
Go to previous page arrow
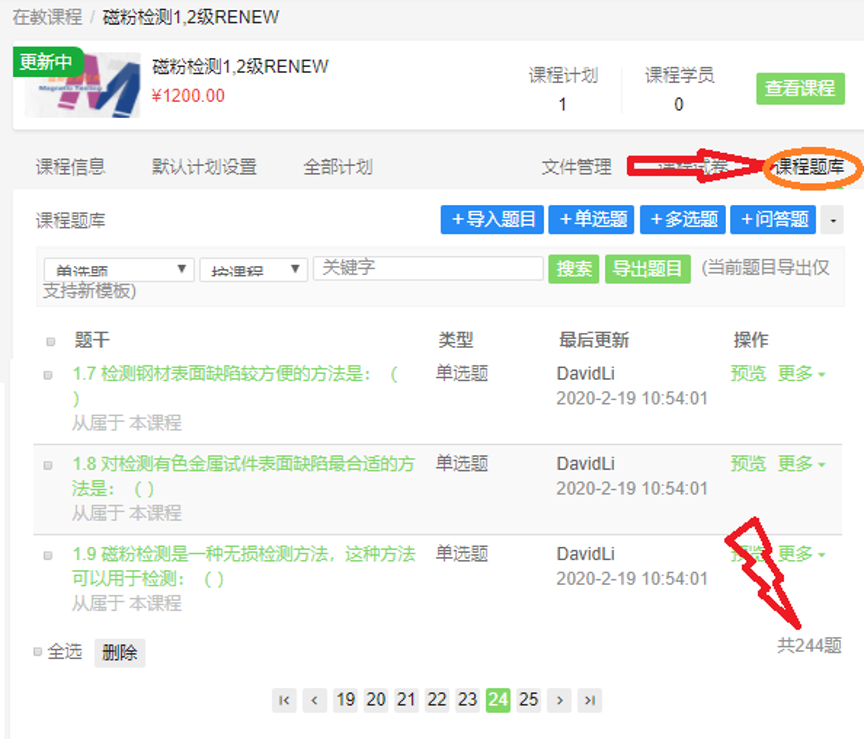(315, 700)
